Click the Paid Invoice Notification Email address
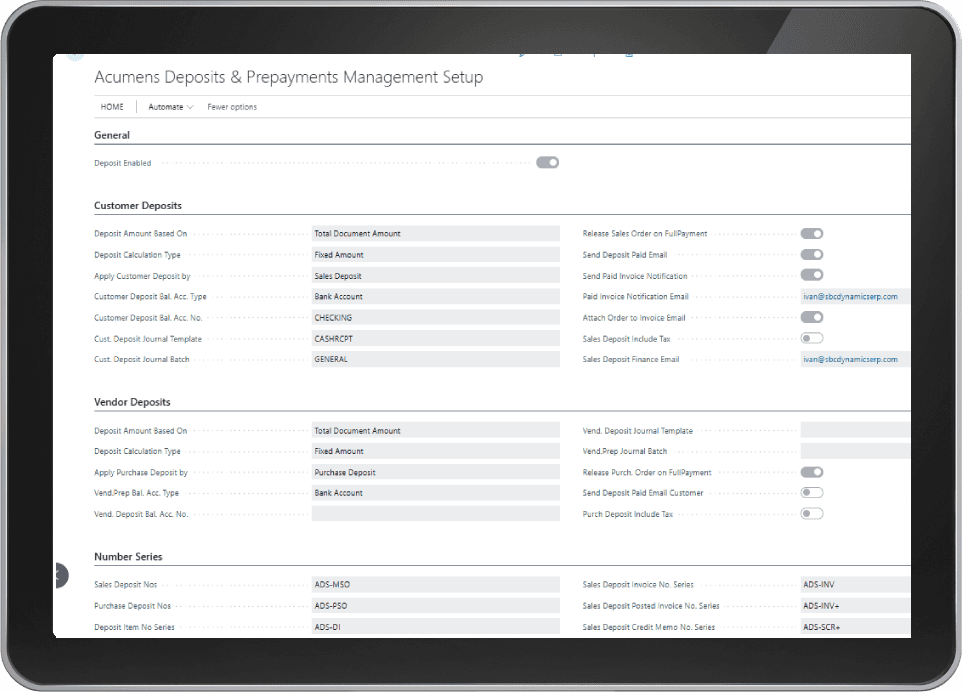This screenshot has height=692, width=963. click(x=850, y=297)
